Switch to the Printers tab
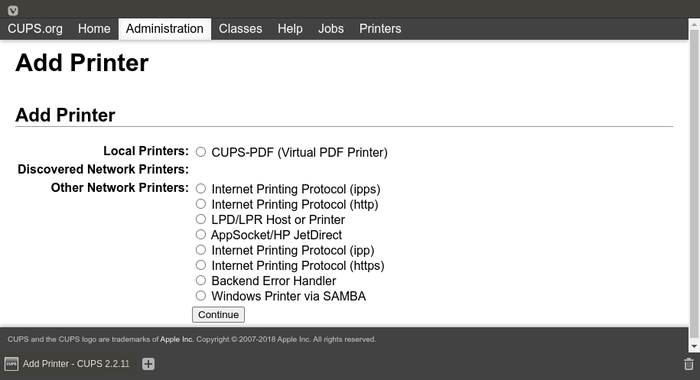The image size is (700, 380). [x=380, y=29]
